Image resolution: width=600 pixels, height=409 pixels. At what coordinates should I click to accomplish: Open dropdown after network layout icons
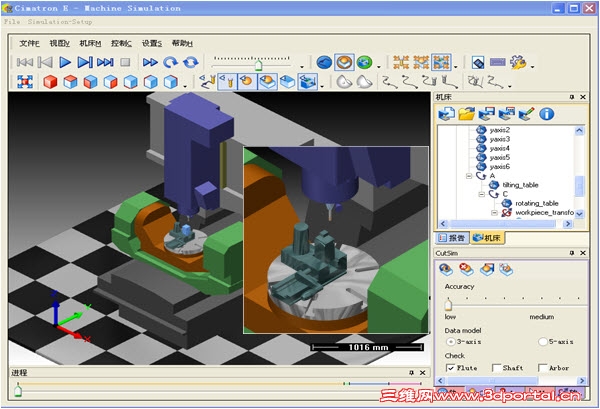455,67
